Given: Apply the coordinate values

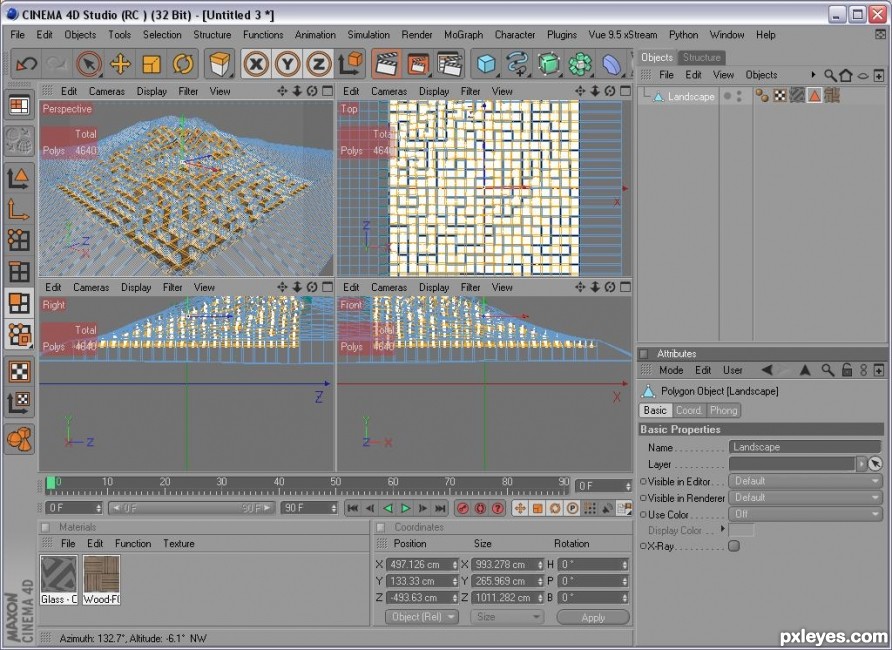Looking at the screenshot, I should pos(593,617).
